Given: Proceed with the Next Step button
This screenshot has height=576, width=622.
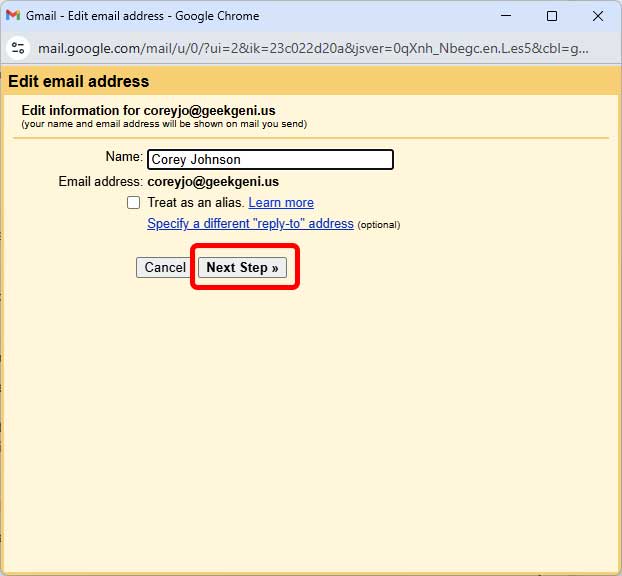Looking at the screenshot, I should [x=242, y=267].
